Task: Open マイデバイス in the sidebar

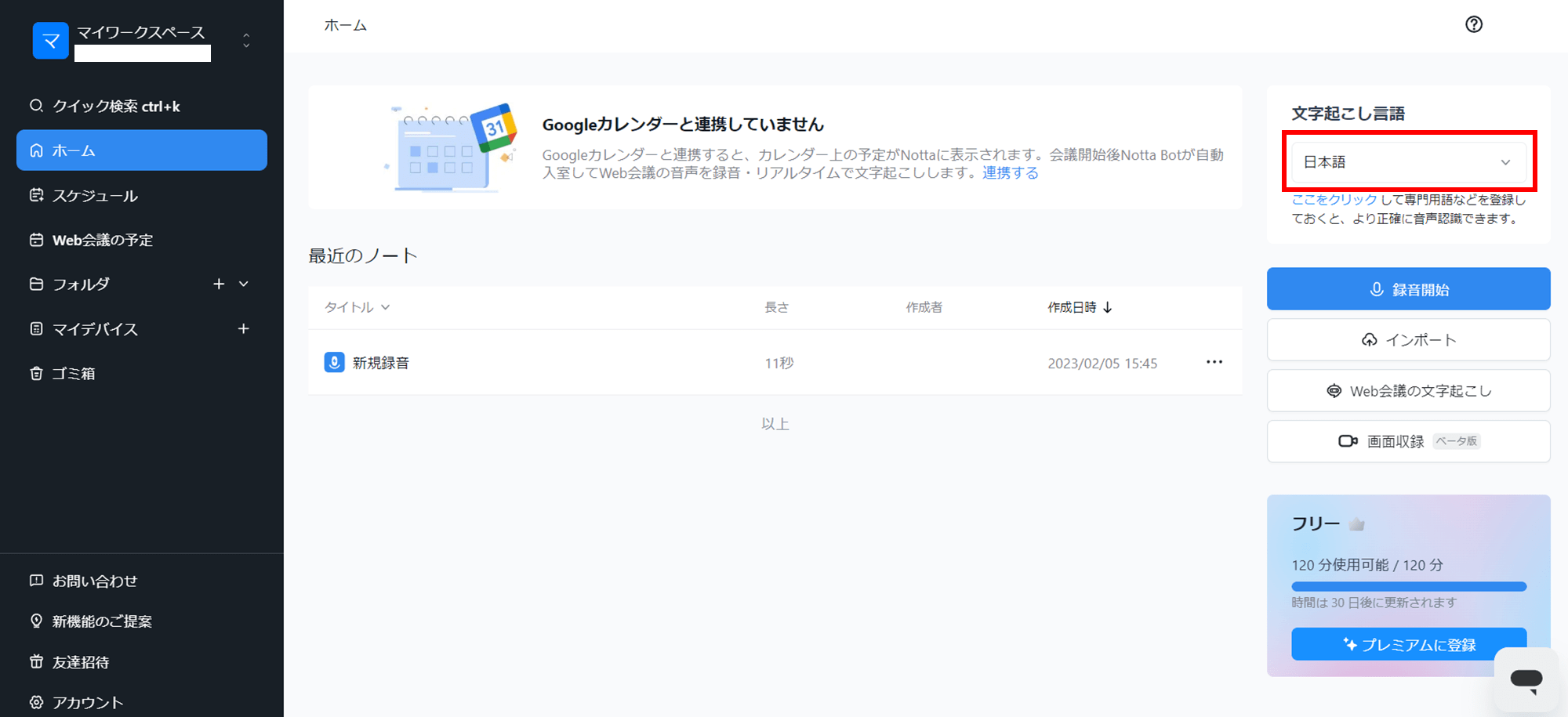Action: 84,329
